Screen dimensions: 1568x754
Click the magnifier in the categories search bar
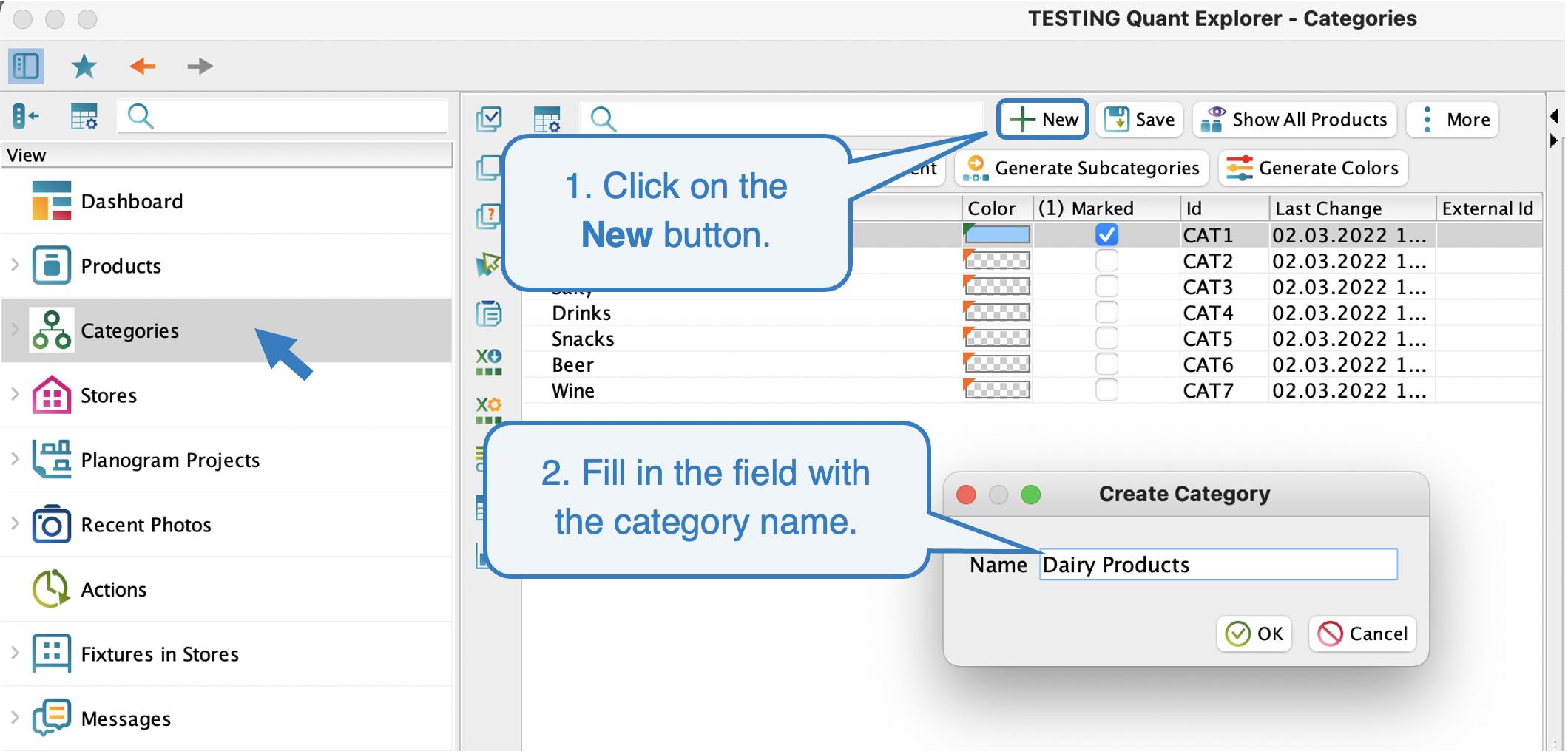coord(604,119)
